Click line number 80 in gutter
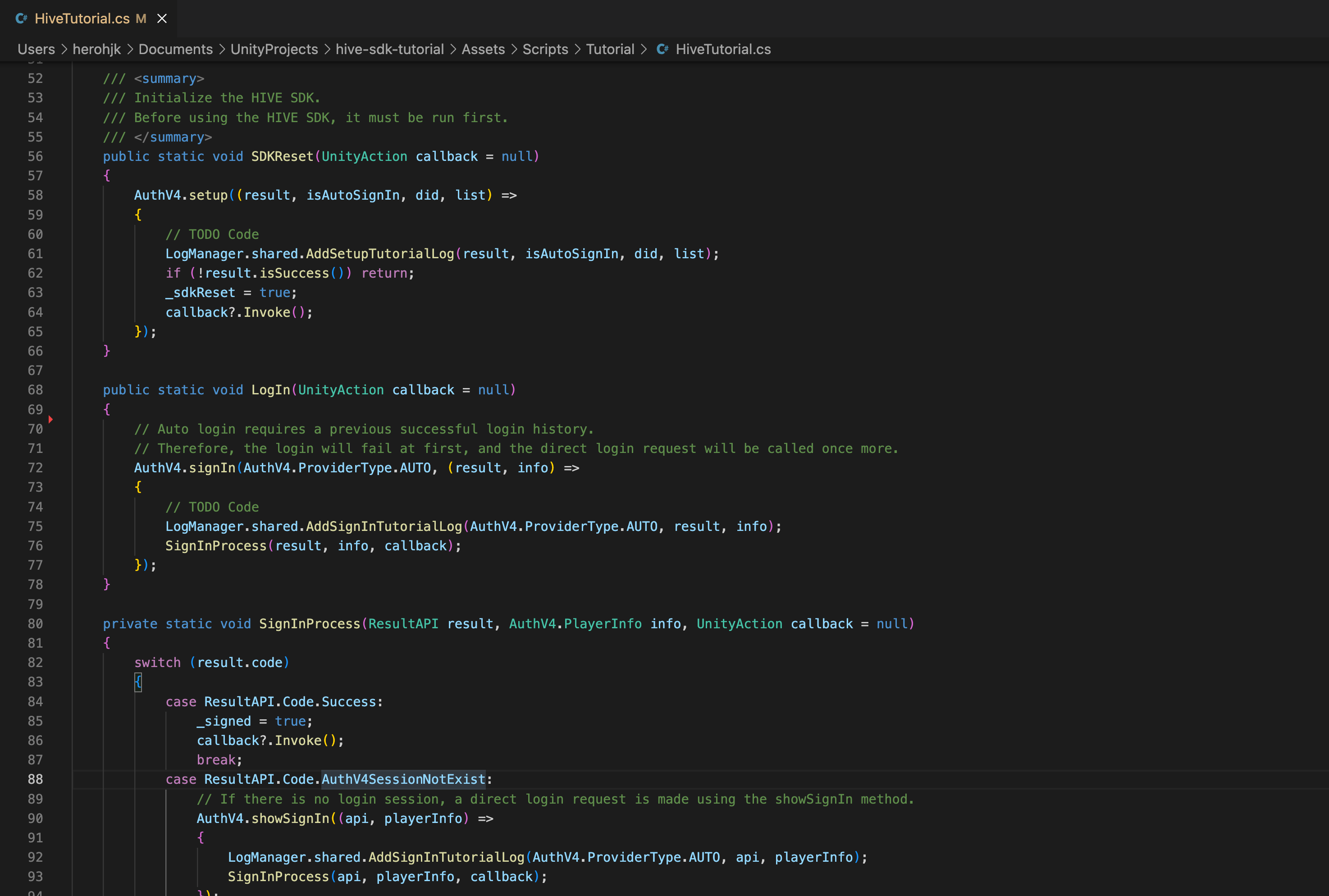Viewport: 1329px width, 896px height. (36, 623)
